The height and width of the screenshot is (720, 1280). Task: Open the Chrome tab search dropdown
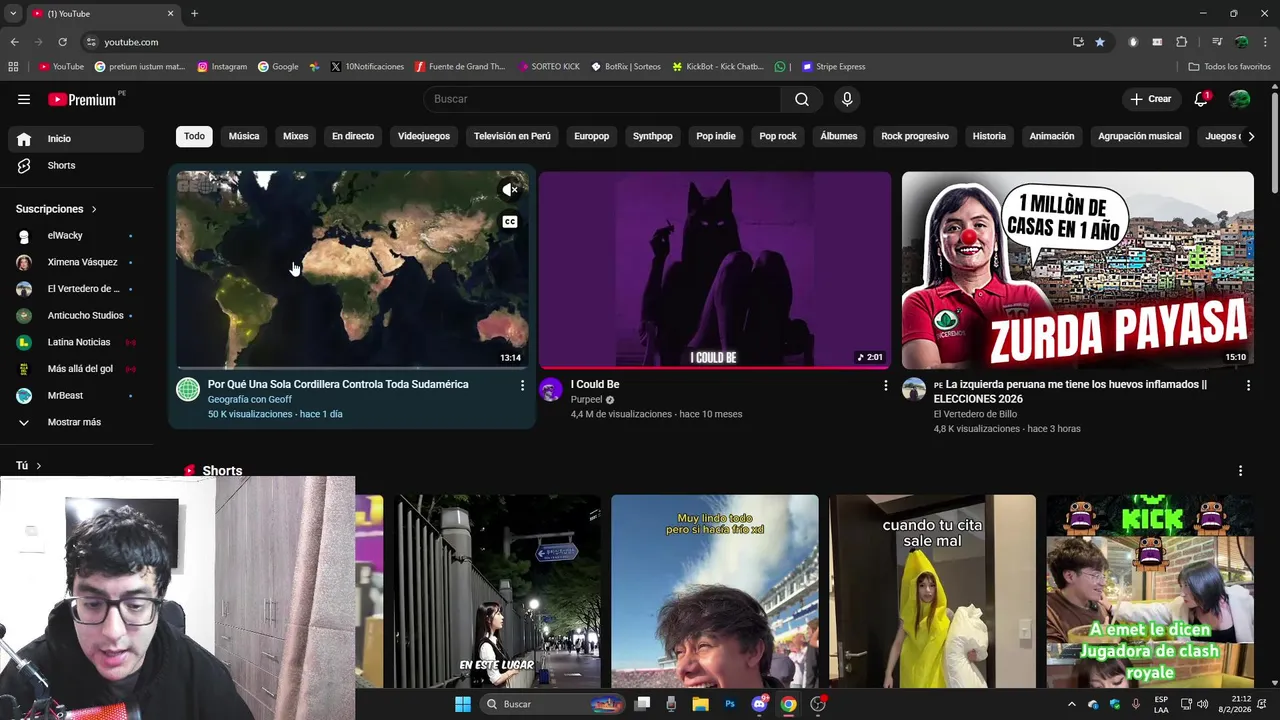pos(13,13)
